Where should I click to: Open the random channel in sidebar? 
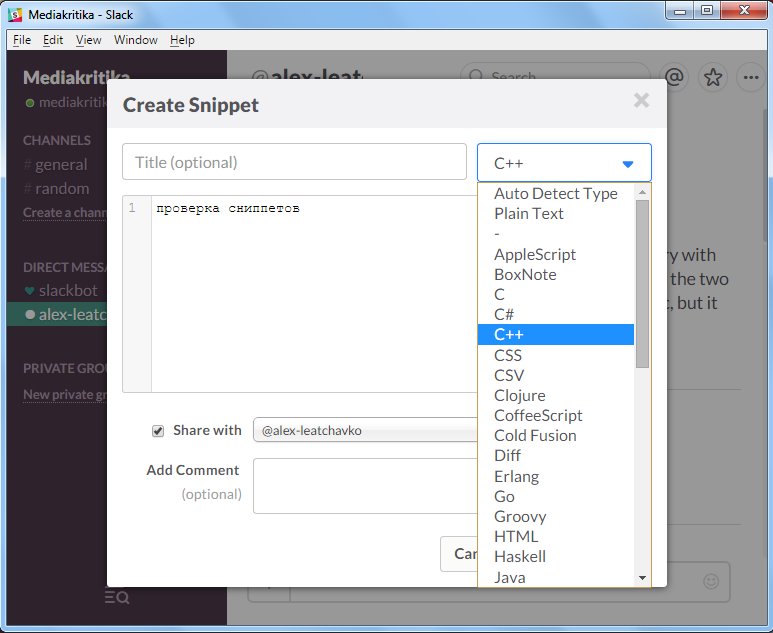62,188
